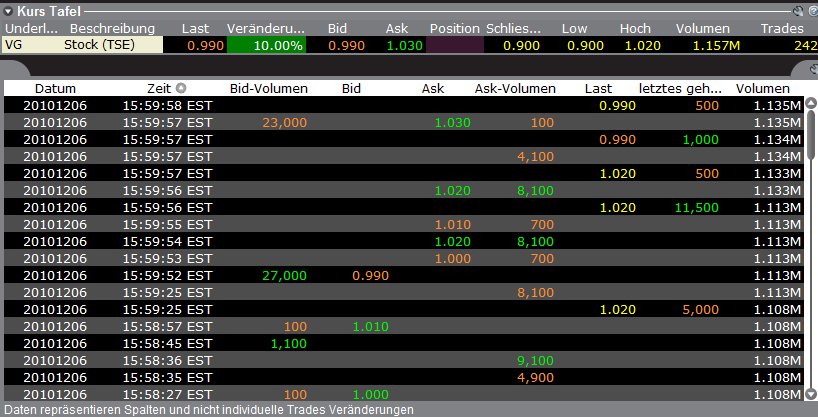Click the 1.010 bid in 15:58:57 row
This screenshot has width=818, height=417.
(x=371, y=327)
